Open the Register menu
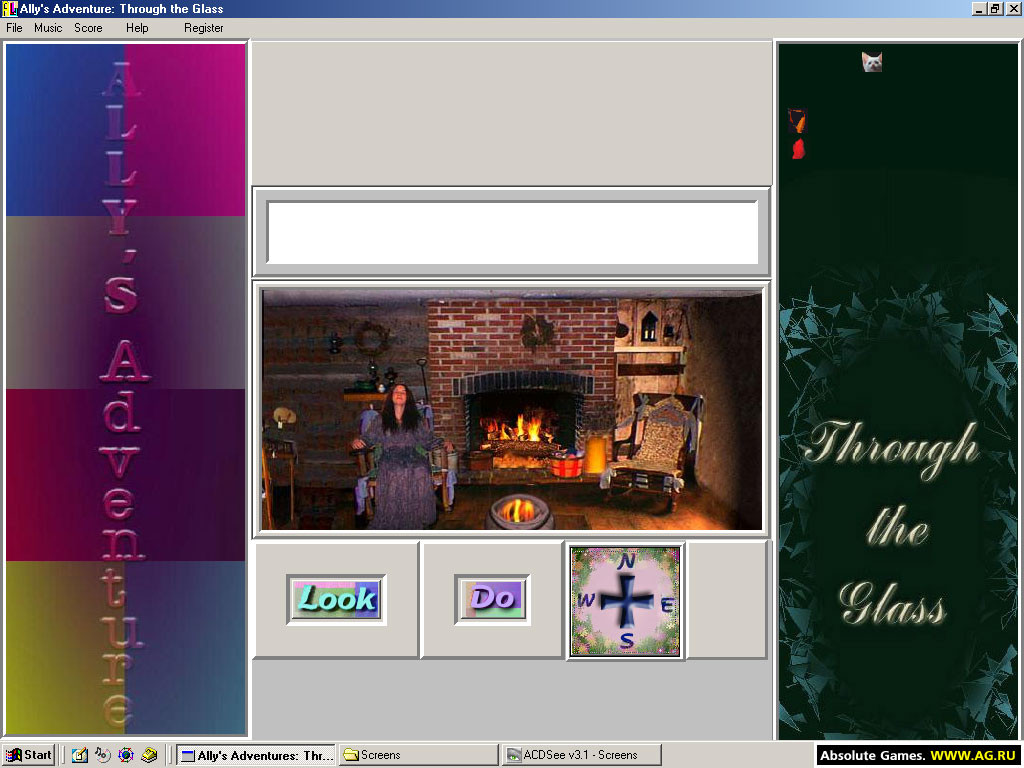 pos(204,28)
